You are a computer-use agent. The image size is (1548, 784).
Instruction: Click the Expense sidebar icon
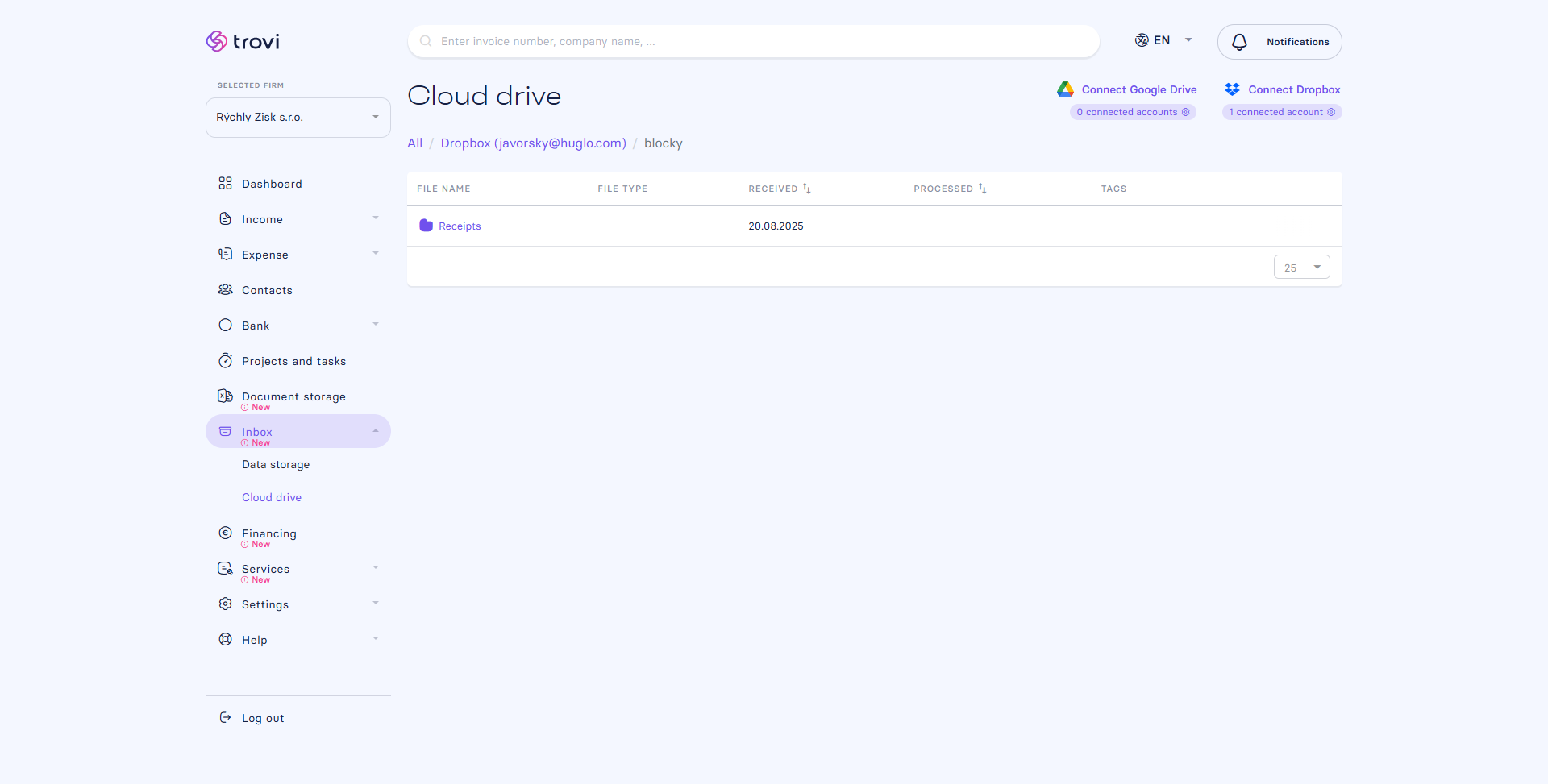click(225, 255)
